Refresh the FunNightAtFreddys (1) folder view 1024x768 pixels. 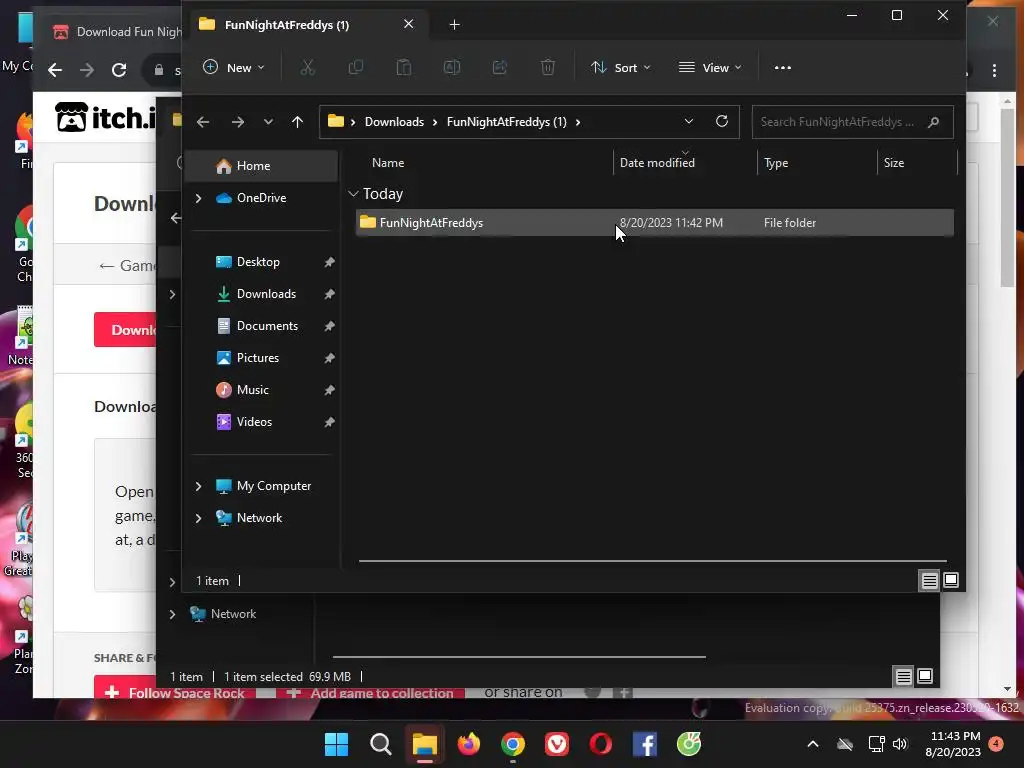click(x=722, y=121)
